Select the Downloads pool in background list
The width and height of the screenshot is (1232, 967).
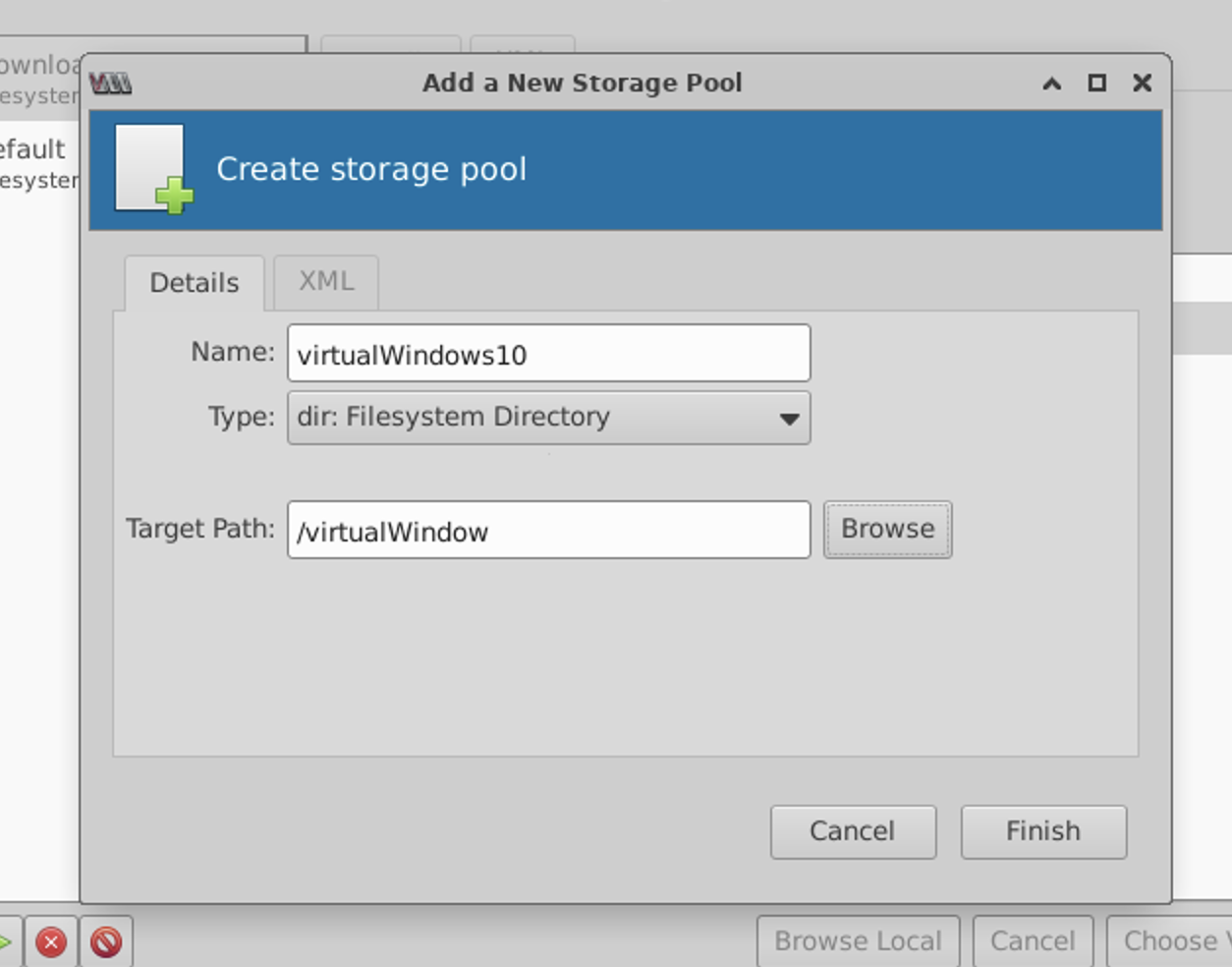[39, 79]
